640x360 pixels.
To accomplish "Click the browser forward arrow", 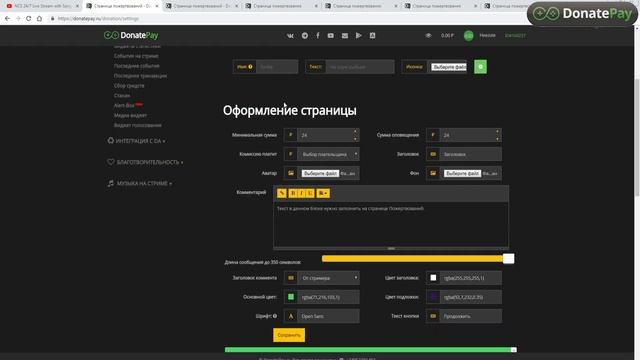I will pos(18,18).
